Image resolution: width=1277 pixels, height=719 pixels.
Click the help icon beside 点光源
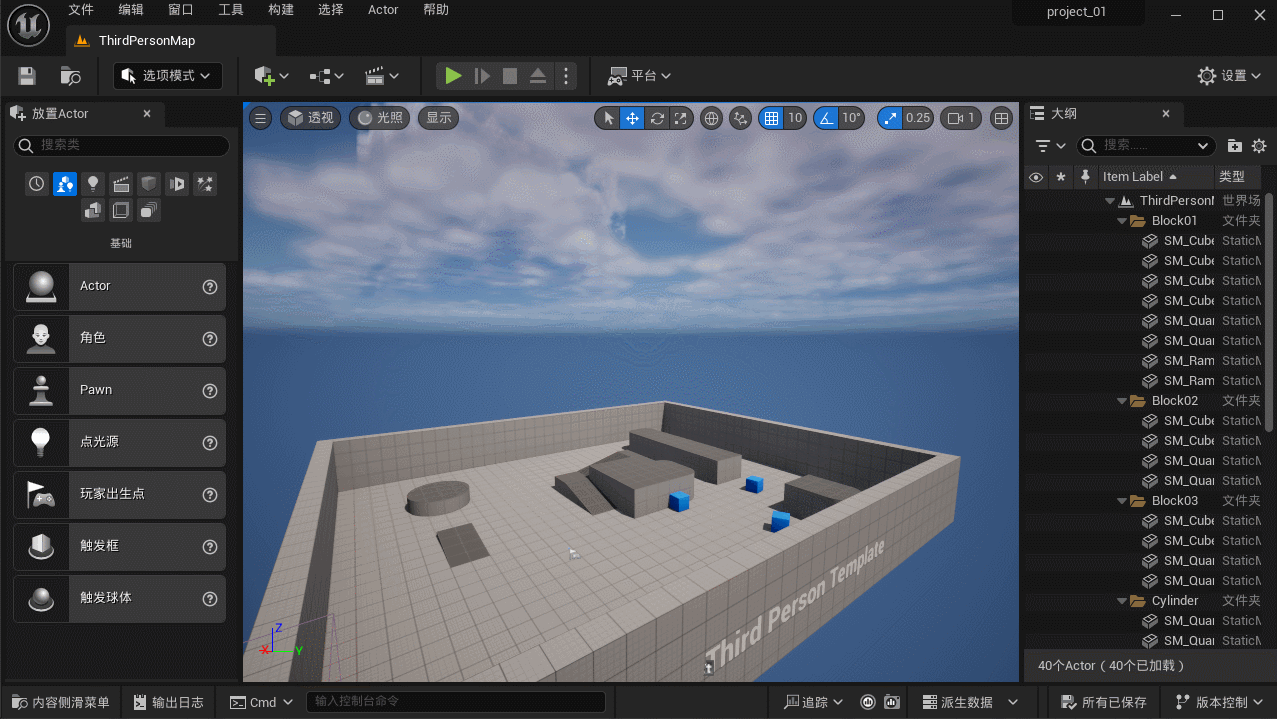pos(210,442)
